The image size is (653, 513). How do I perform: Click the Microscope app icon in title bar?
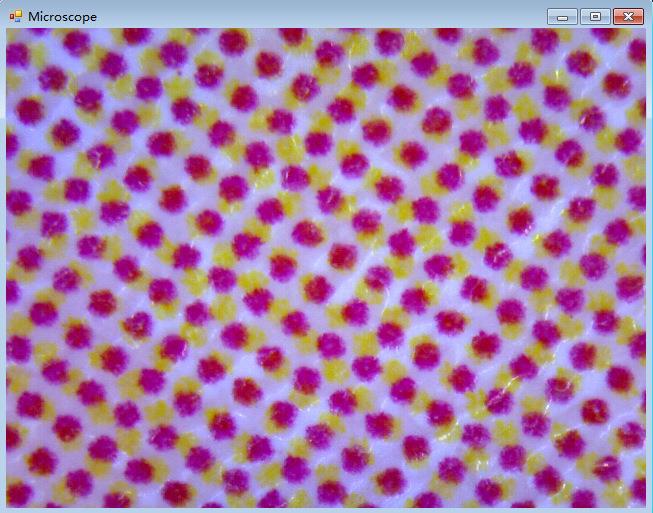click(x=16, y=17)
